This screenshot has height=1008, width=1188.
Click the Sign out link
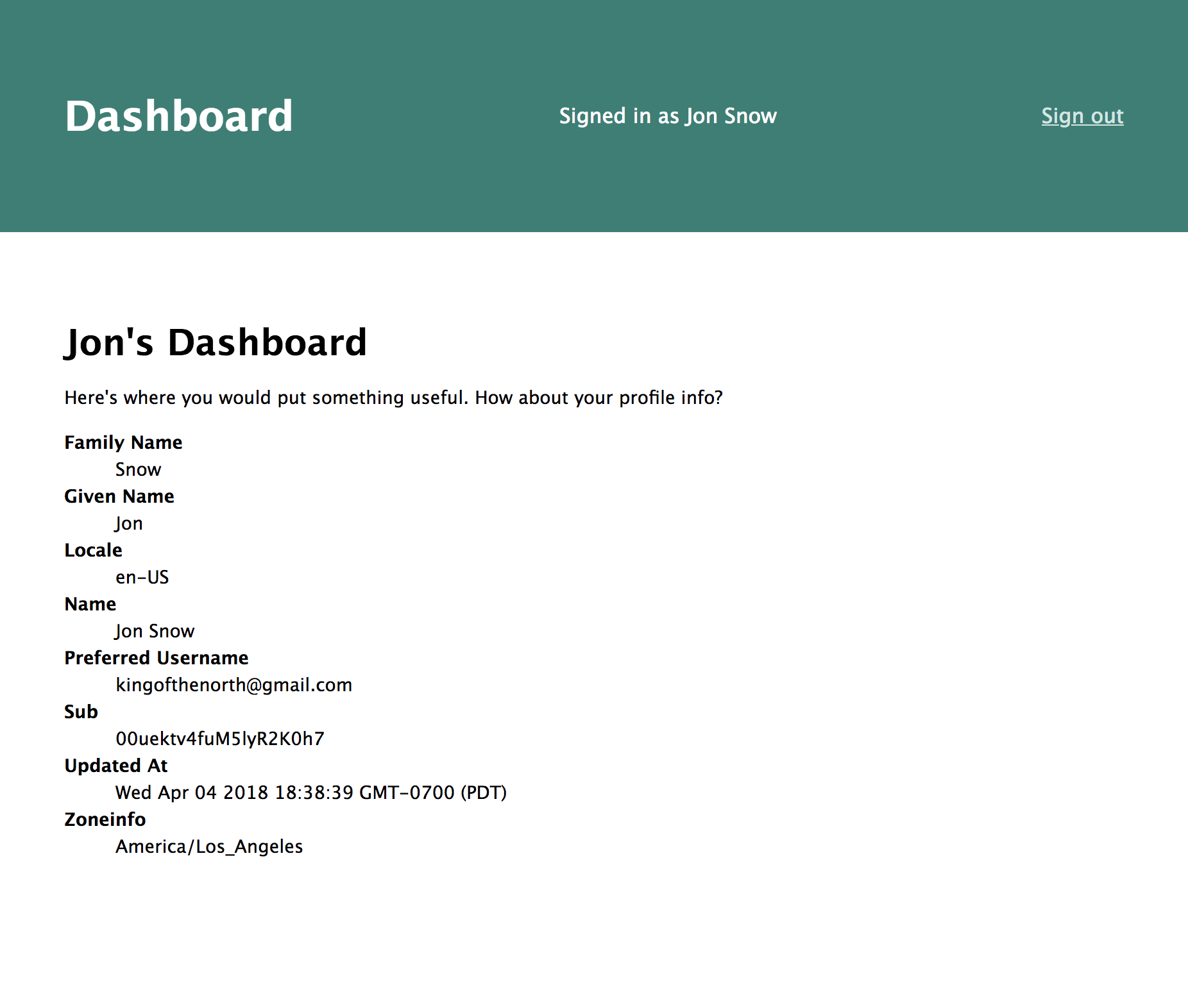pos(1082,116)
